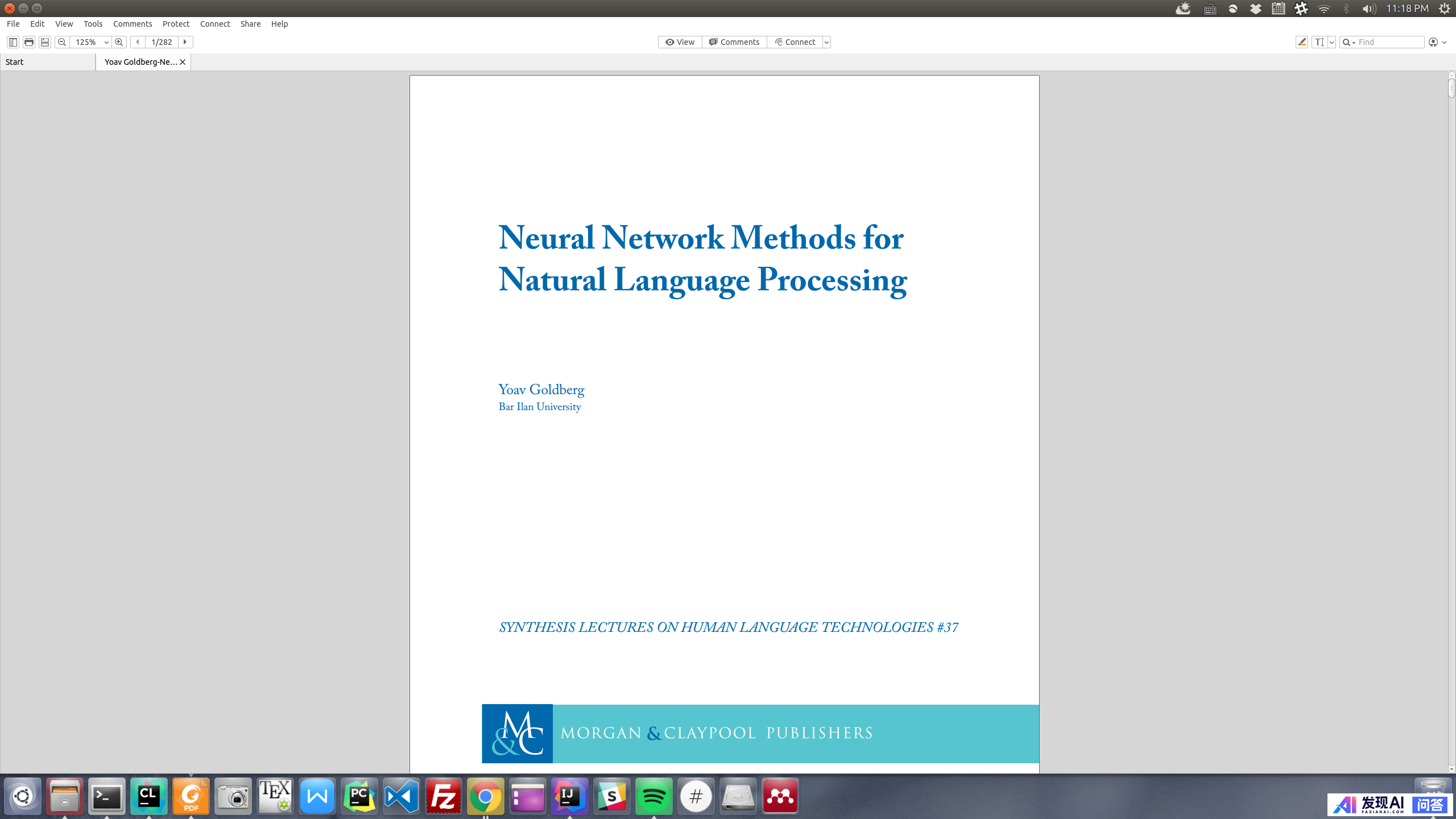Close the Yoav Goldberg document tab
This screenshot has width=1456, height=819.
point(183,62)
